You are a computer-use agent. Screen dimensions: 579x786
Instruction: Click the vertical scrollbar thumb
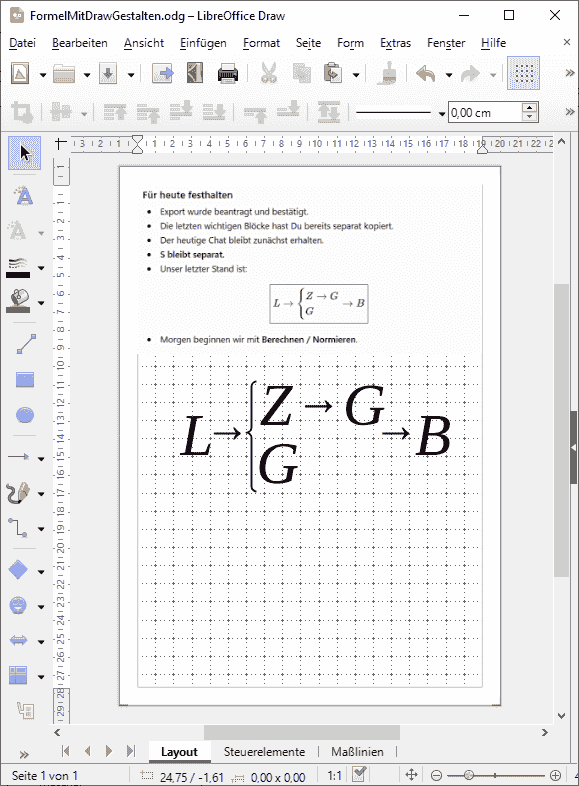(x=561, y=430)
